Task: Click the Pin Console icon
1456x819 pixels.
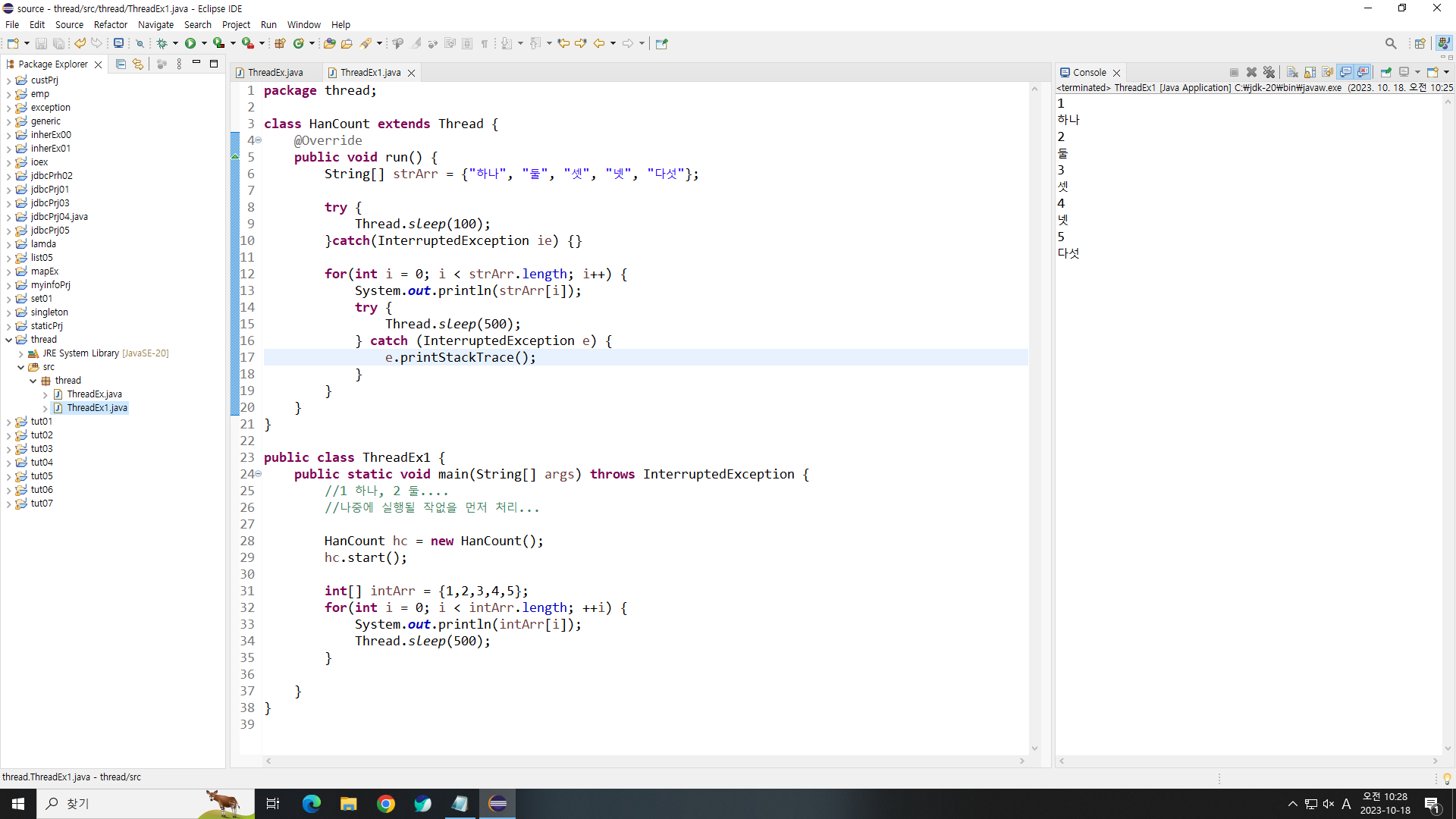Action: [1385, 72]
